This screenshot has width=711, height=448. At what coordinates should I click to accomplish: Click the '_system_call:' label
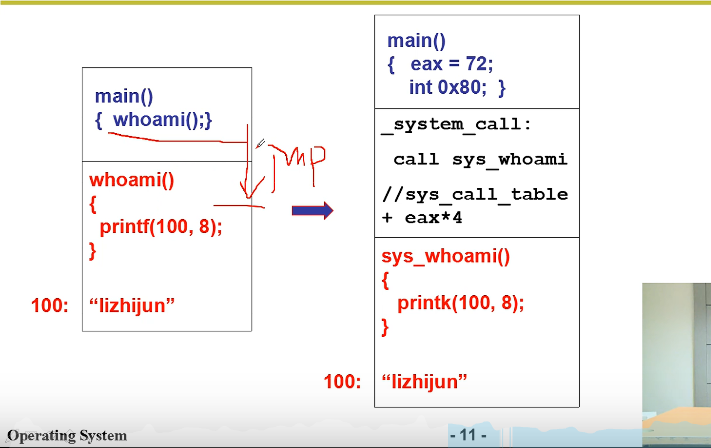click(x=456, y=124)
